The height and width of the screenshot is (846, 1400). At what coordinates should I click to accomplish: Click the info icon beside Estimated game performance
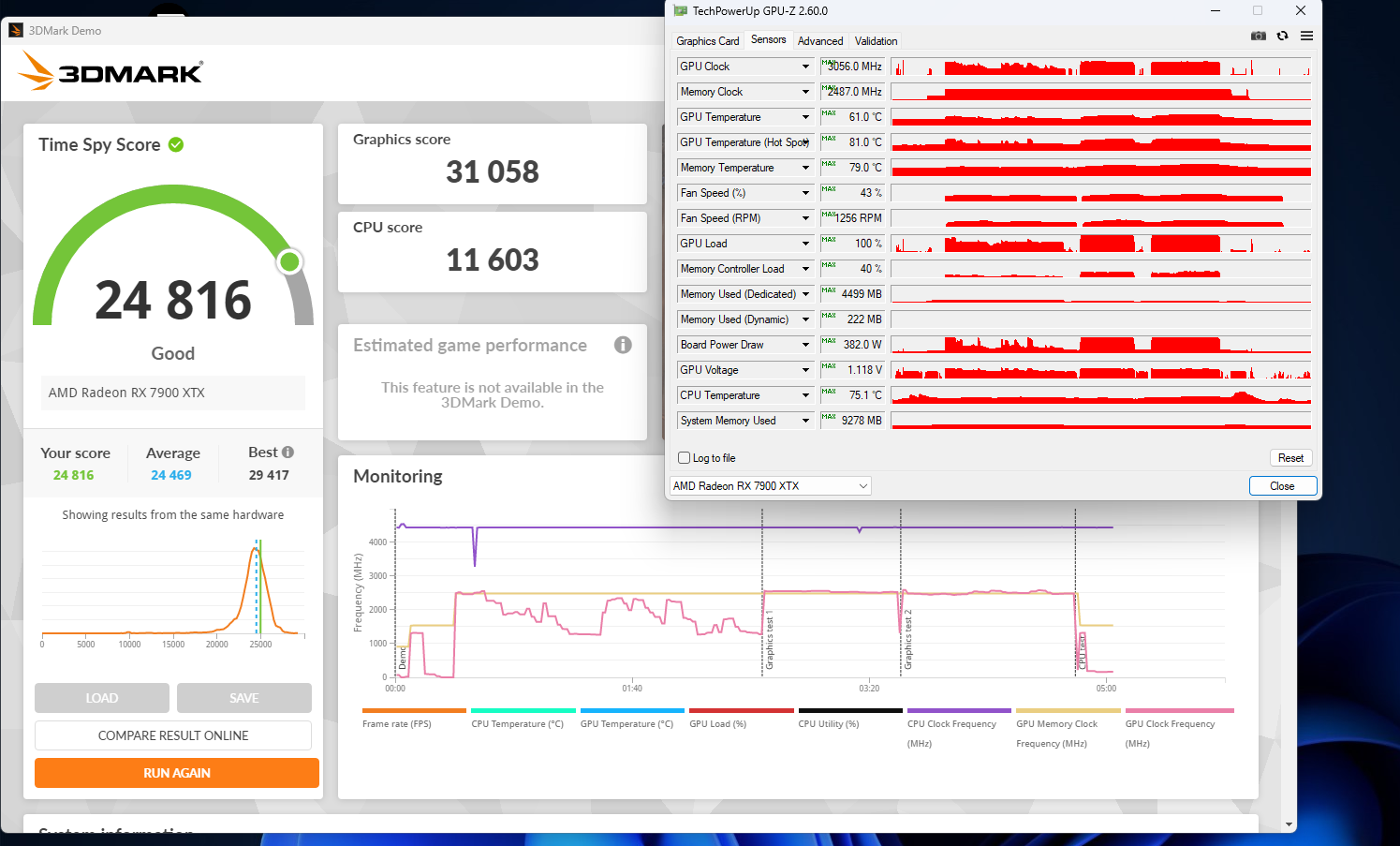click(x=623, y=345)
